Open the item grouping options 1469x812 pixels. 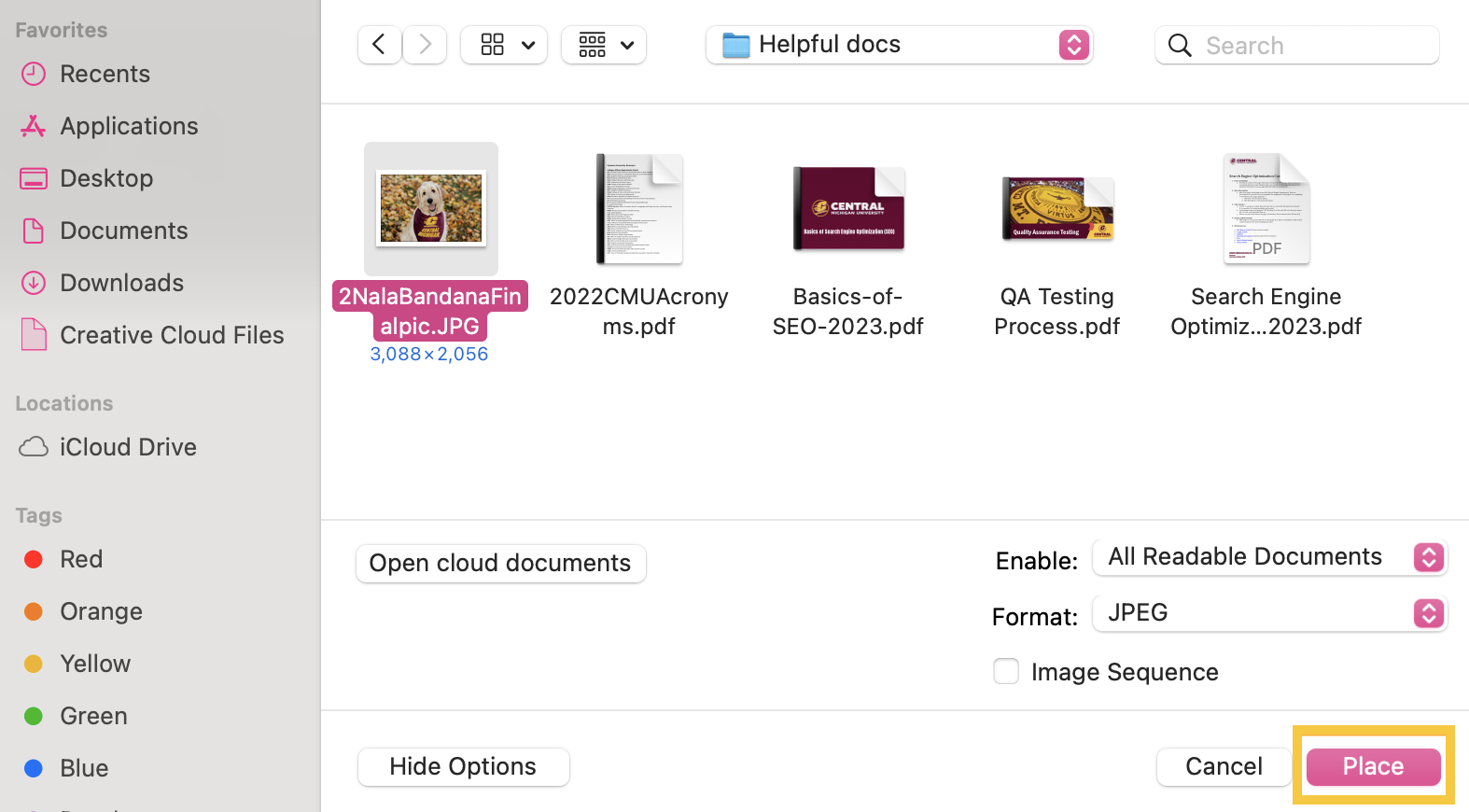pyautogui.click(x=603, y=45)
